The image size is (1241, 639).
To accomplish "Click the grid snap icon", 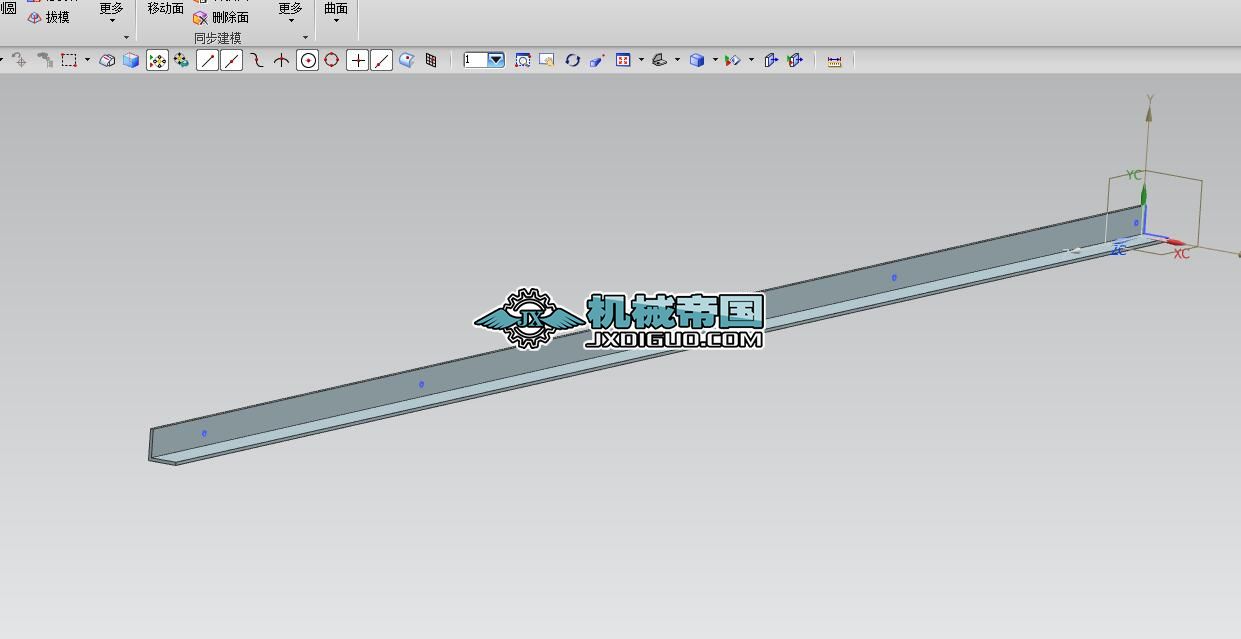I will [x=431, y=60].
